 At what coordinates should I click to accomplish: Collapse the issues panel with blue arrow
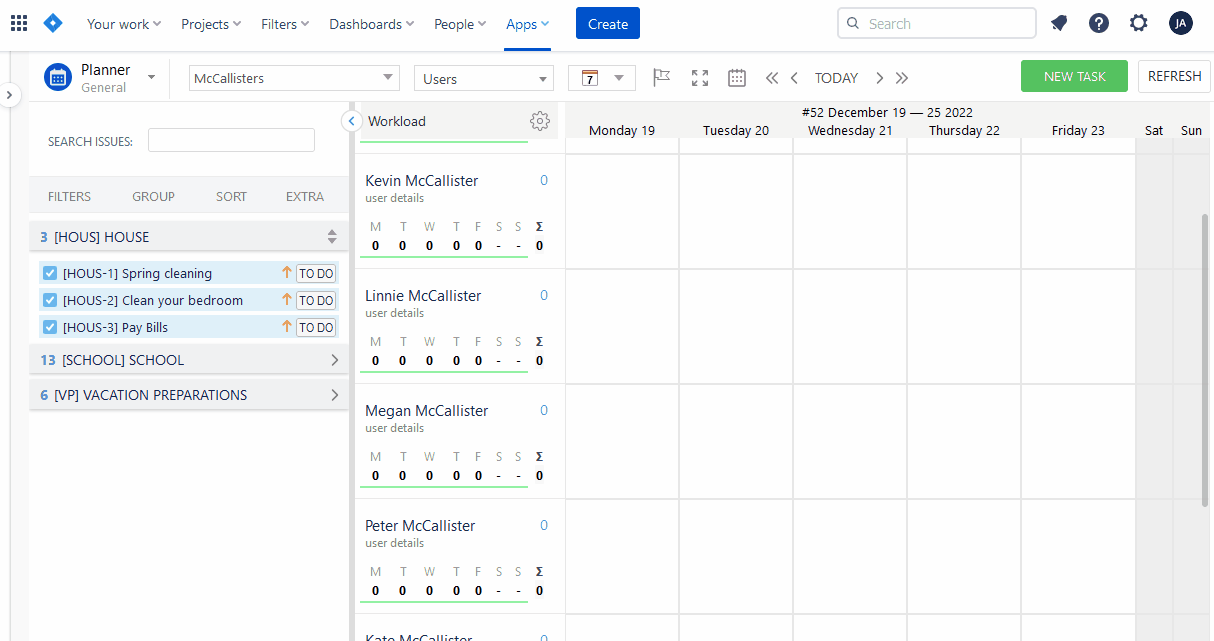click(351, 121)
